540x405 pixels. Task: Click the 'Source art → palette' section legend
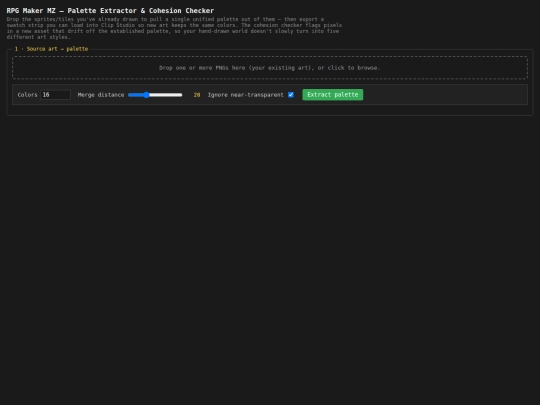point(52,49)
